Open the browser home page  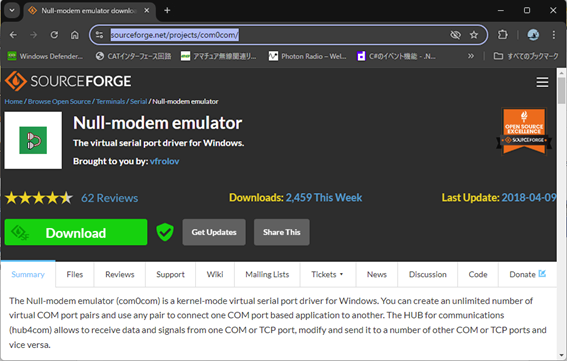tap(74, 35)
